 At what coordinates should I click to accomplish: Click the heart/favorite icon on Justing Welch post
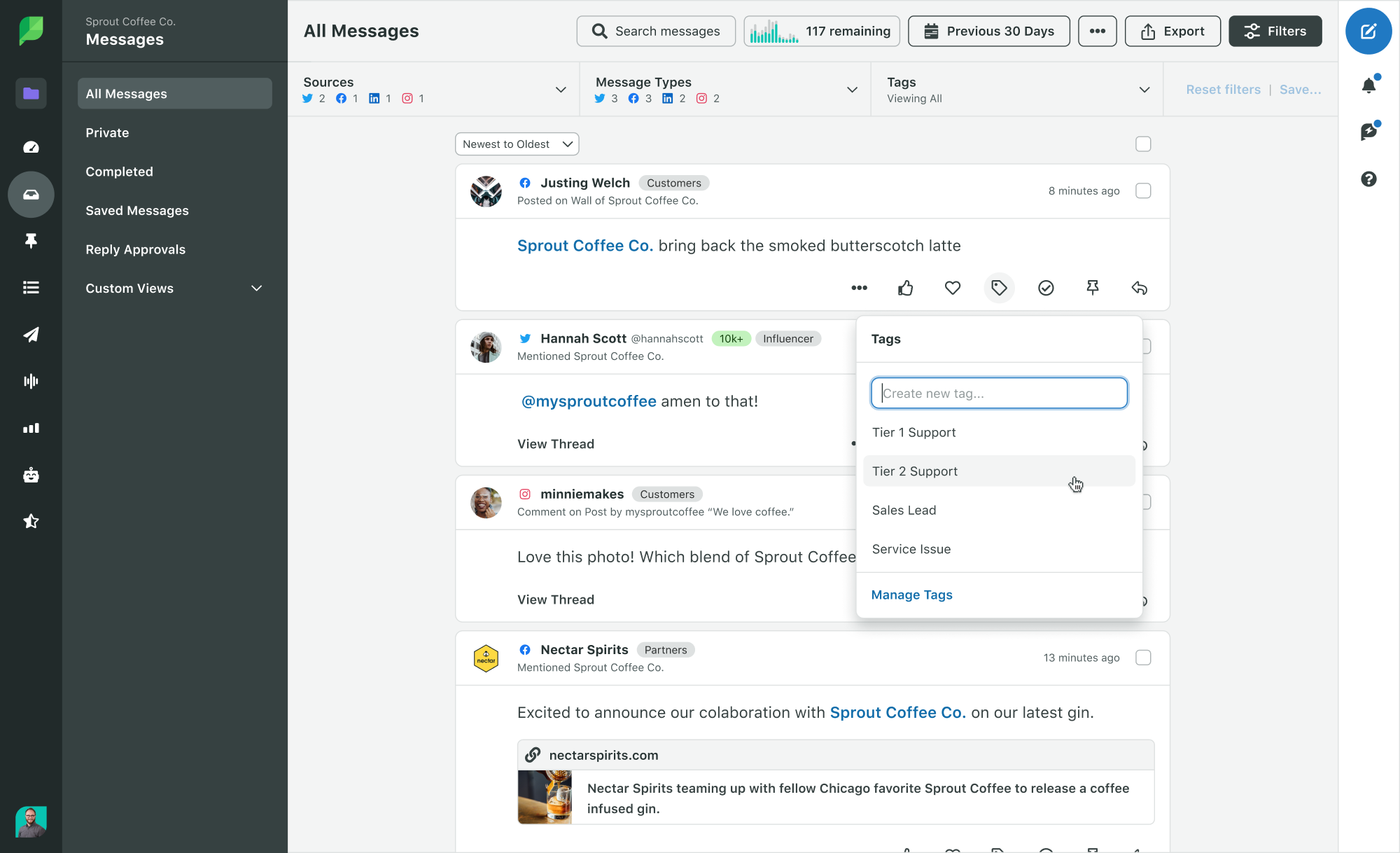pos(952,288)
